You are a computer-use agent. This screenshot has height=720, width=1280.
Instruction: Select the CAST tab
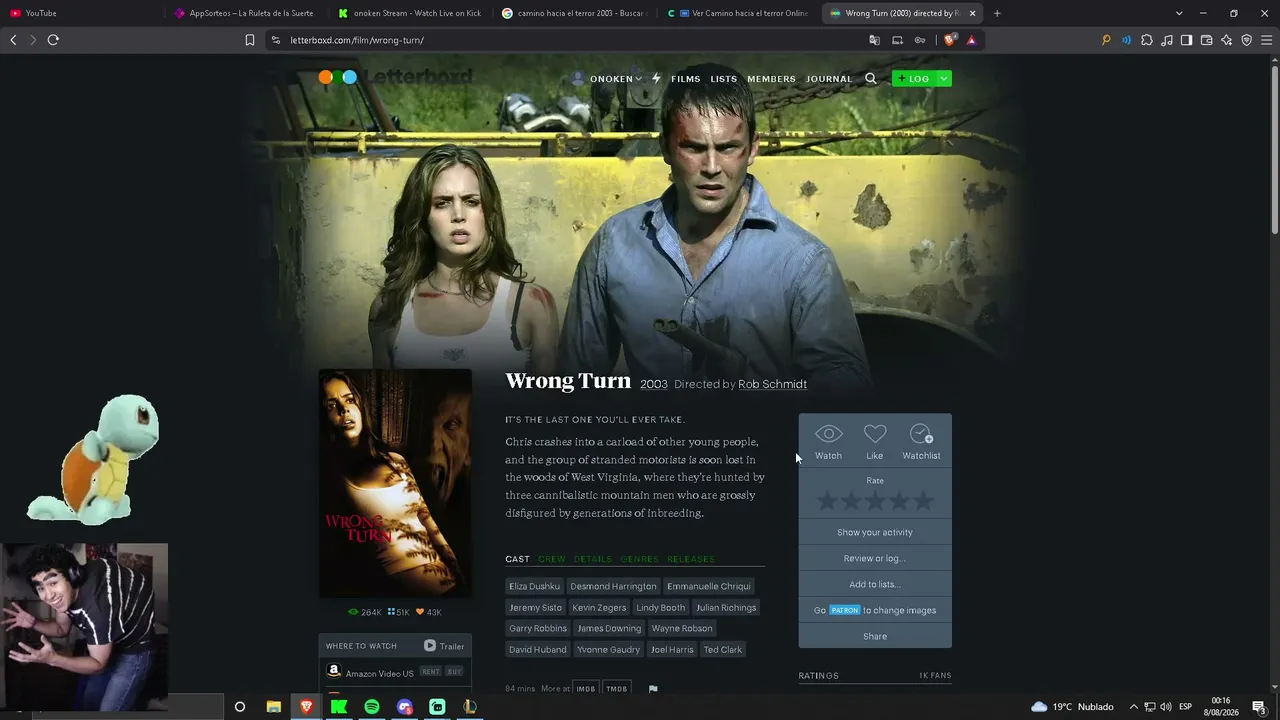point(518,559)
